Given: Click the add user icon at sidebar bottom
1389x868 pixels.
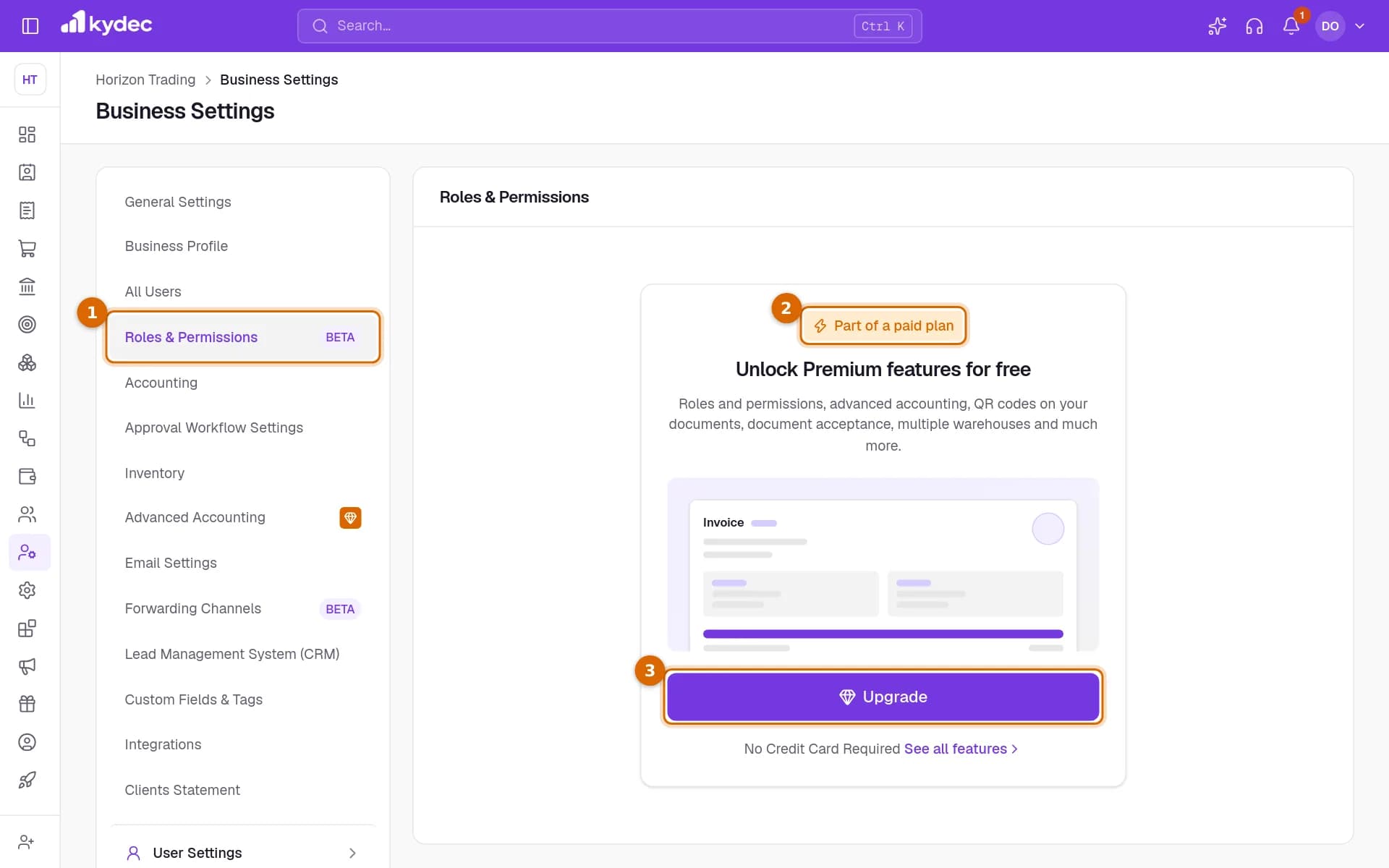Looking at the screenshot, I should tap(27, 842).
